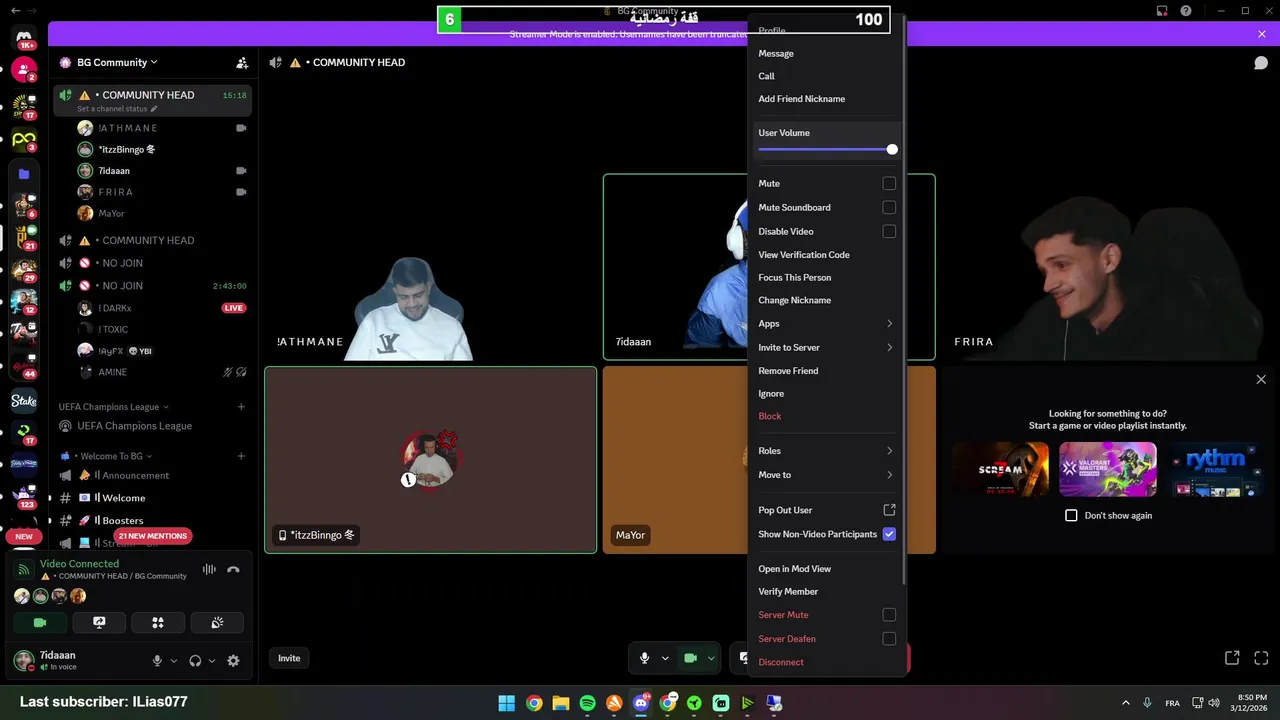
Task: Open chat bubble icon in the top right
Action: (x=1261, y=62)
